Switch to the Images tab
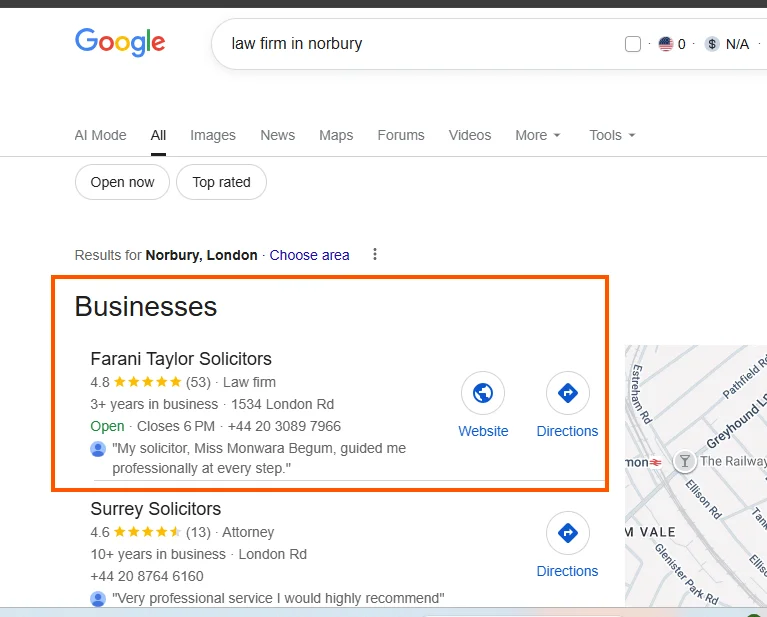 tap(213, 135)
